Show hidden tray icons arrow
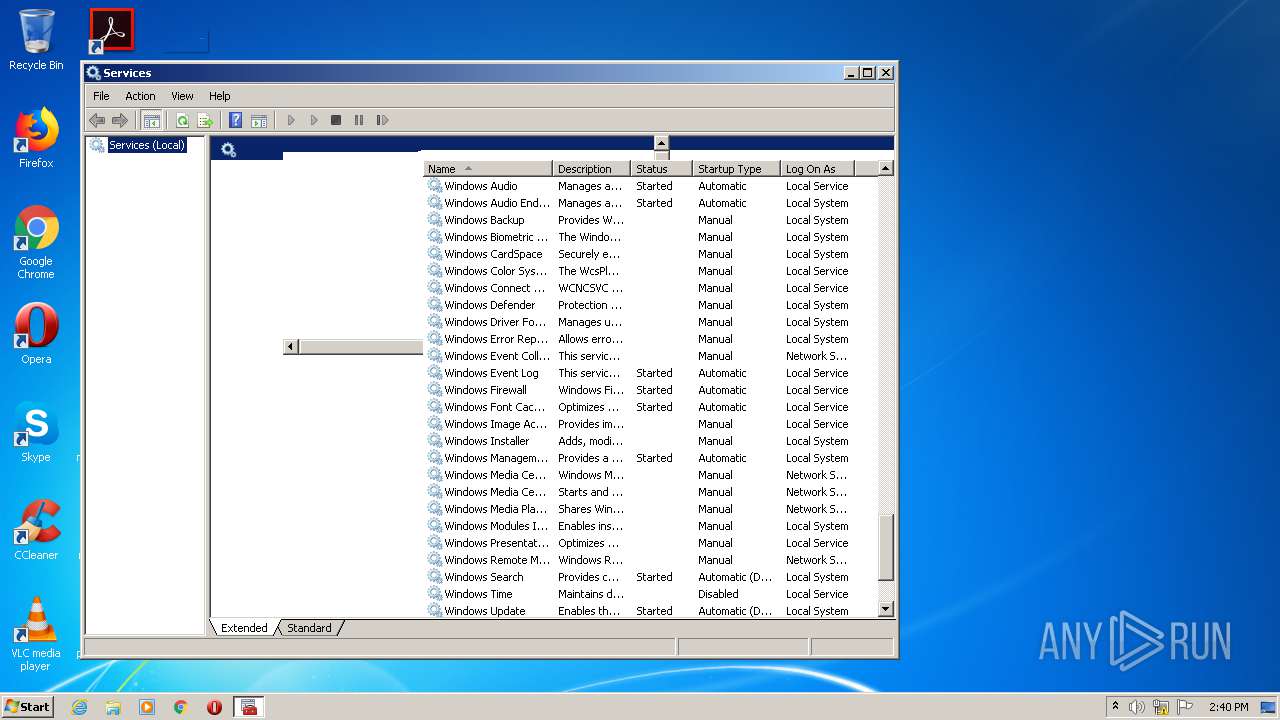Image resolution: width=1280 pixels, height=720 pixels. pos(1115,707)
